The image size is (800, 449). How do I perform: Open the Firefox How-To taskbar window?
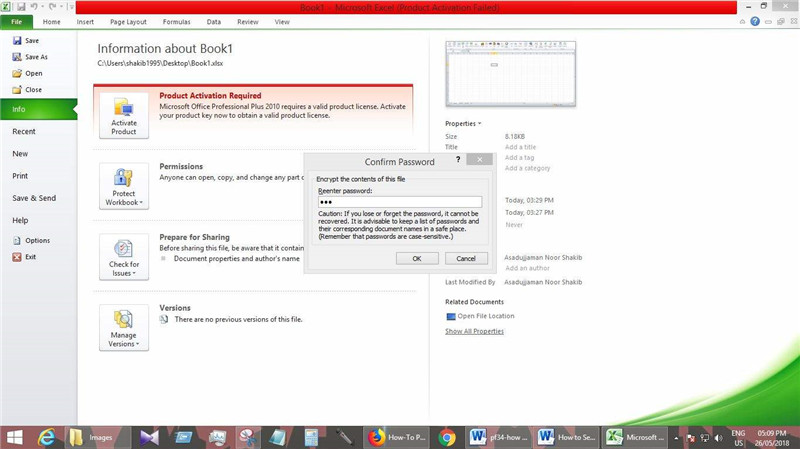click(397, 437)
